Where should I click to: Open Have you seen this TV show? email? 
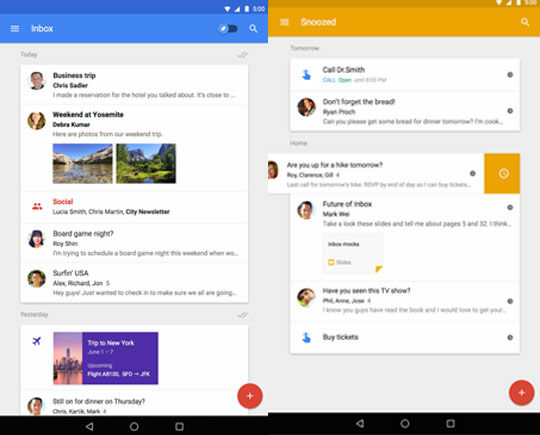pos(405,301)
